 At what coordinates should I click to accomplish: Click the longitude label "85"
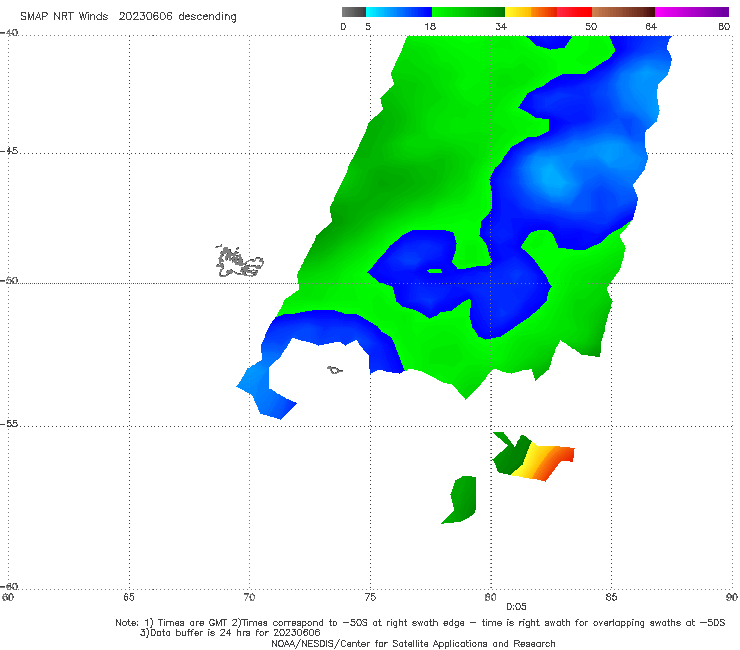click(611, 598)
